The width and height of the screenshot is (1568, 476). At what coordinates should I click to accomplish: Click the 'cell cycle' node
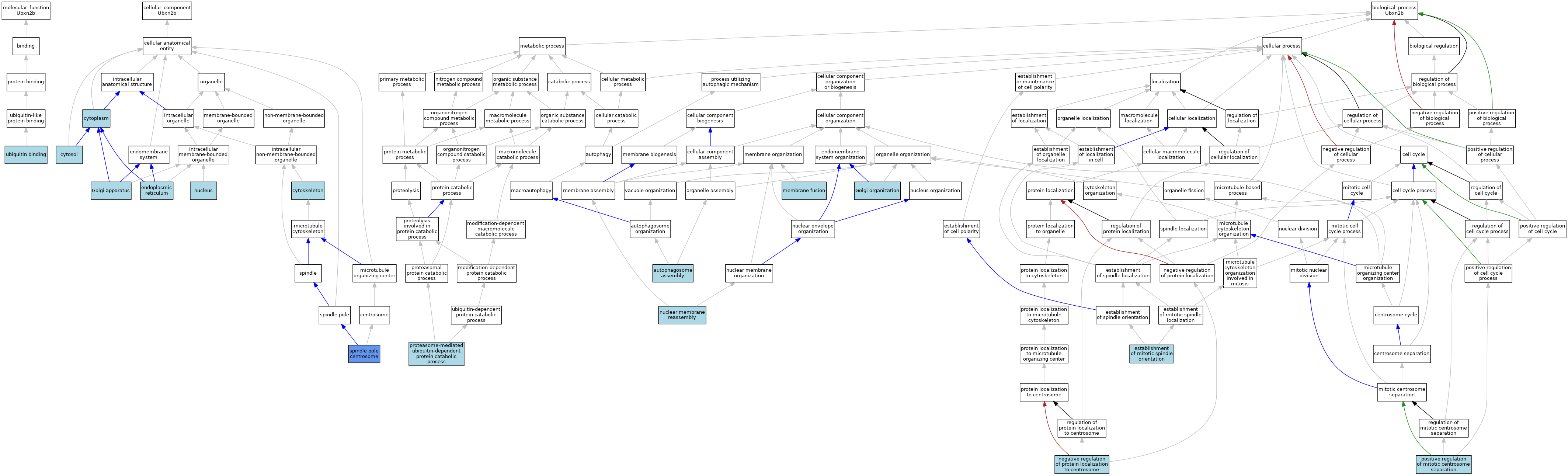[1414, 154]
